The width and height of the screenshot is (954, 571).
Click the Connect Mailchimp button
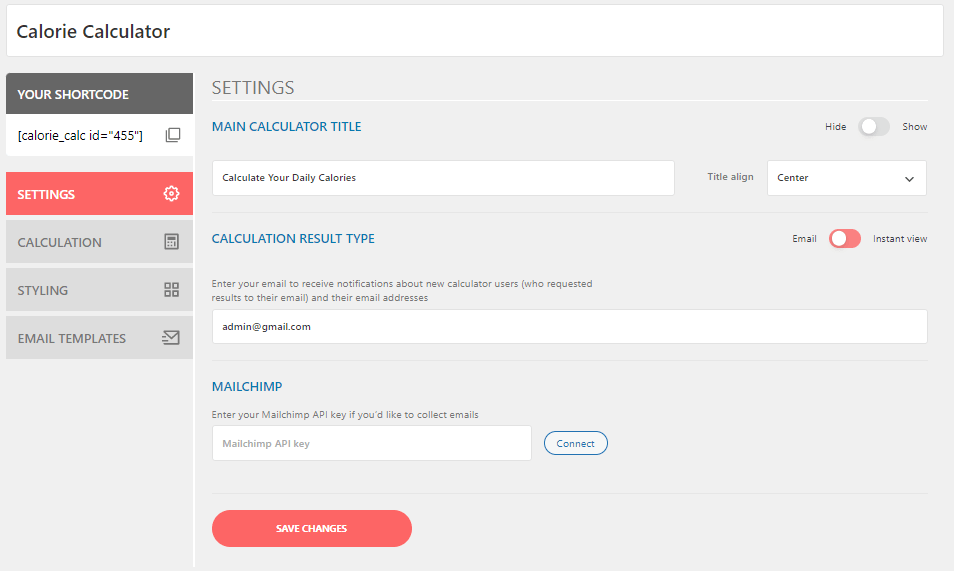576,443
